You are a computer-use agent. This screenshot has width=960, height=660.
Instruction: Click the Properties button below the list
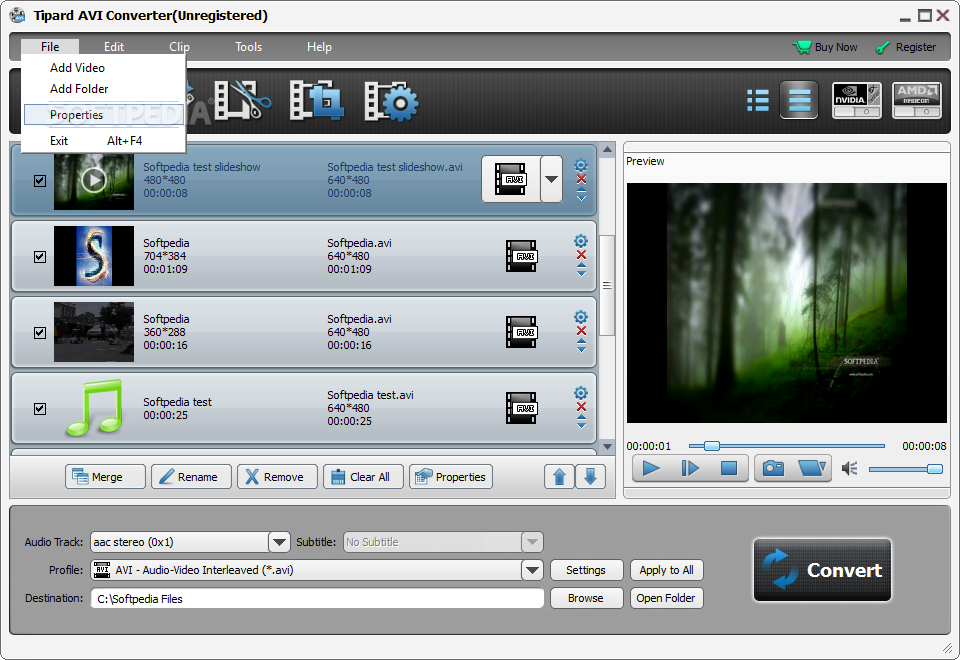451,476
